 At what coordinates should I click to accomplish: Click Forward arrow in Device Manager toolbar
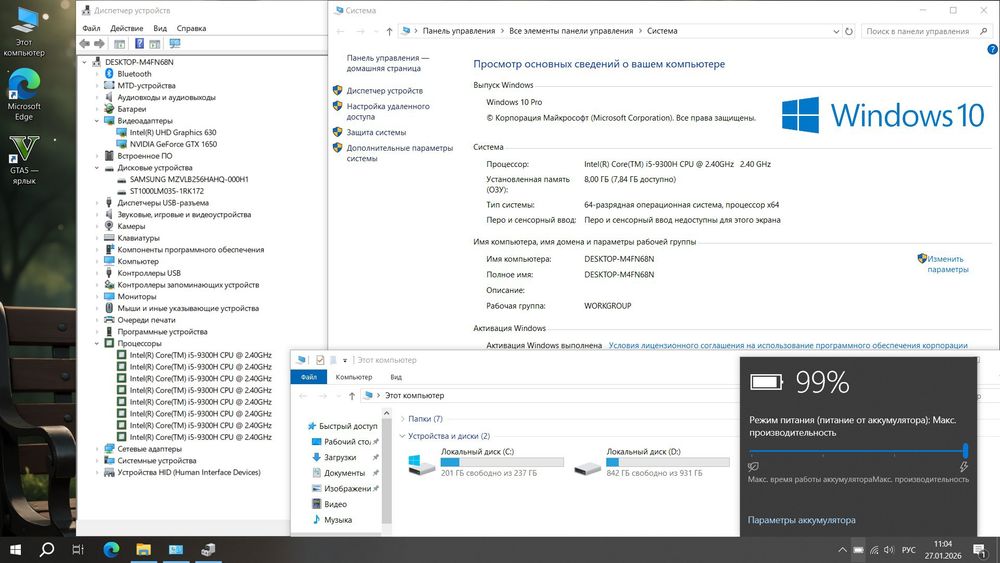pyautogui.click(x=99, y=43)
